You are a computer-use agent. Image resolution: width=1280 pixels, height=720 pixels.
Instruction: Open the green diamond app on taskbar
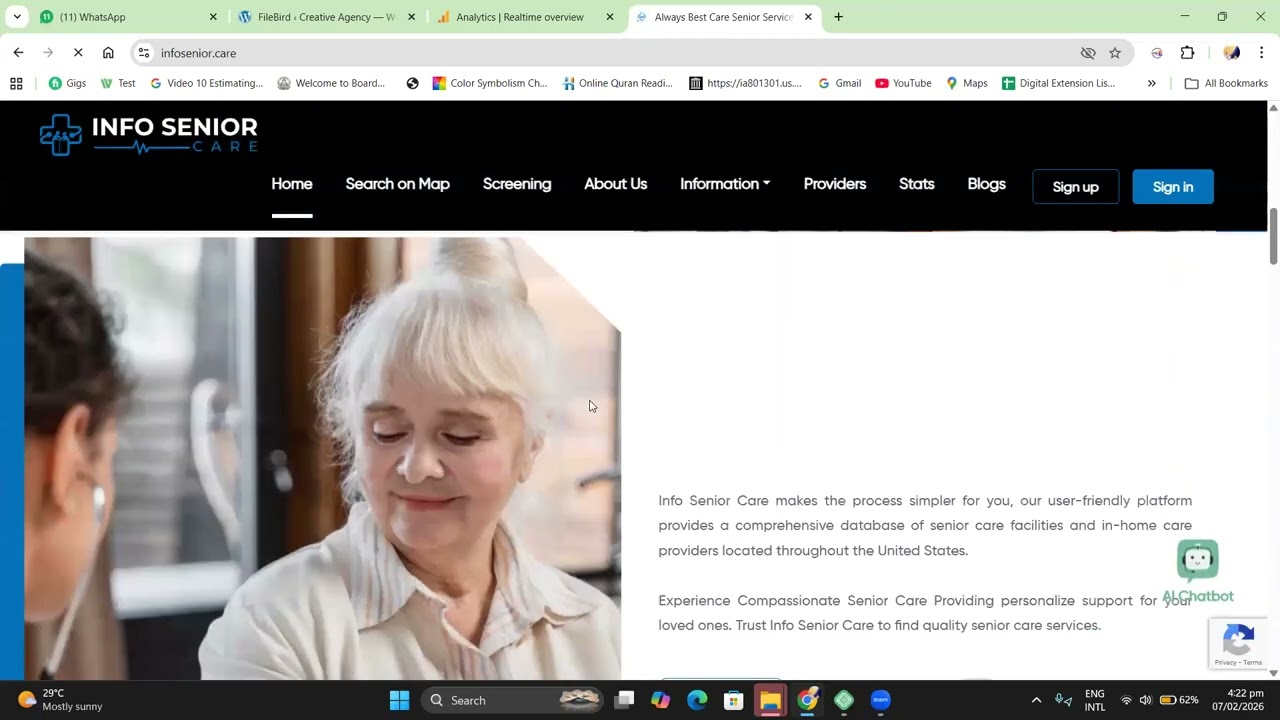pyautogui.click(x=844, y=700)
